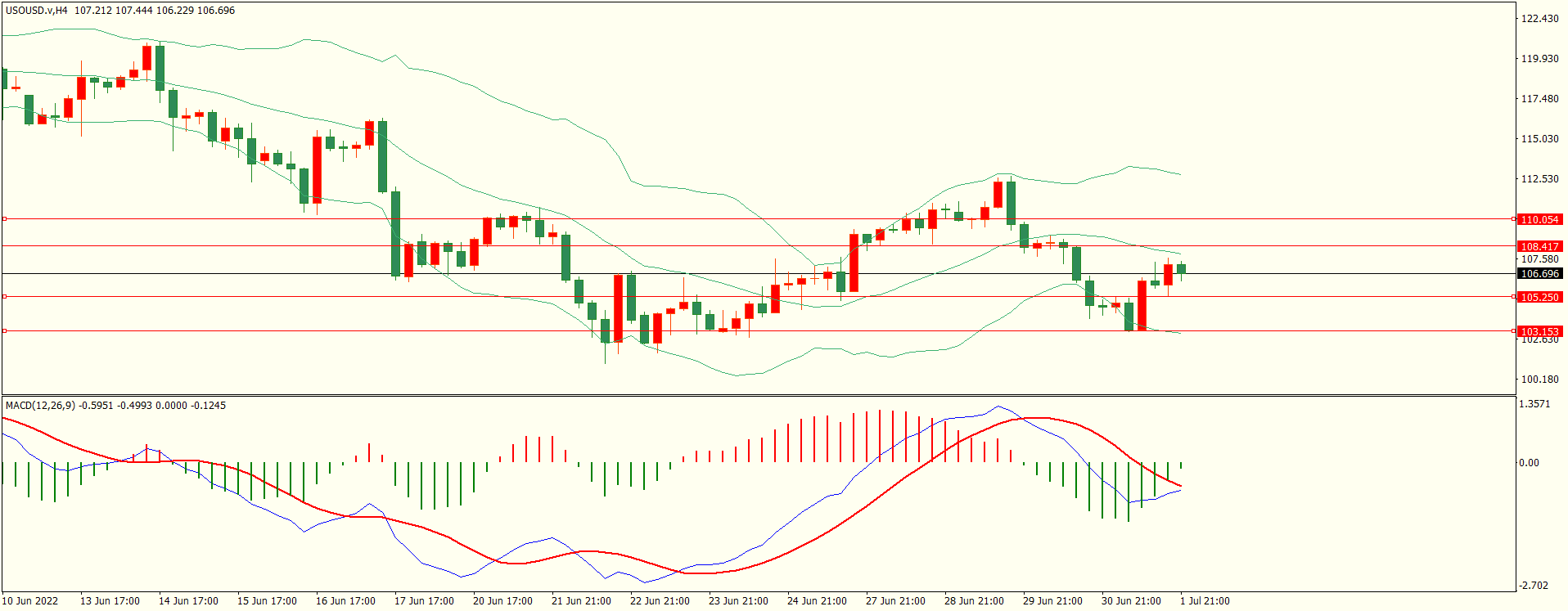
Task: Click the 0.00 MACD zero level label
Action: (1529, 463)
